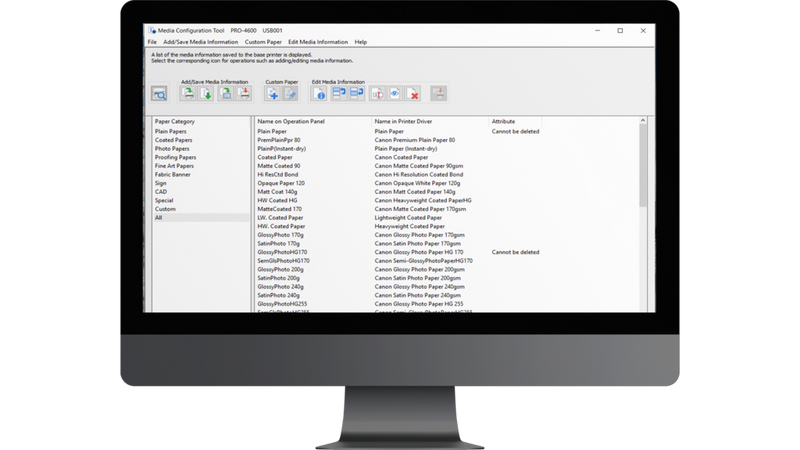800x450 pixels.
Task: Select the GlossyPhotoHG170 entry
Action: (282, 252)
